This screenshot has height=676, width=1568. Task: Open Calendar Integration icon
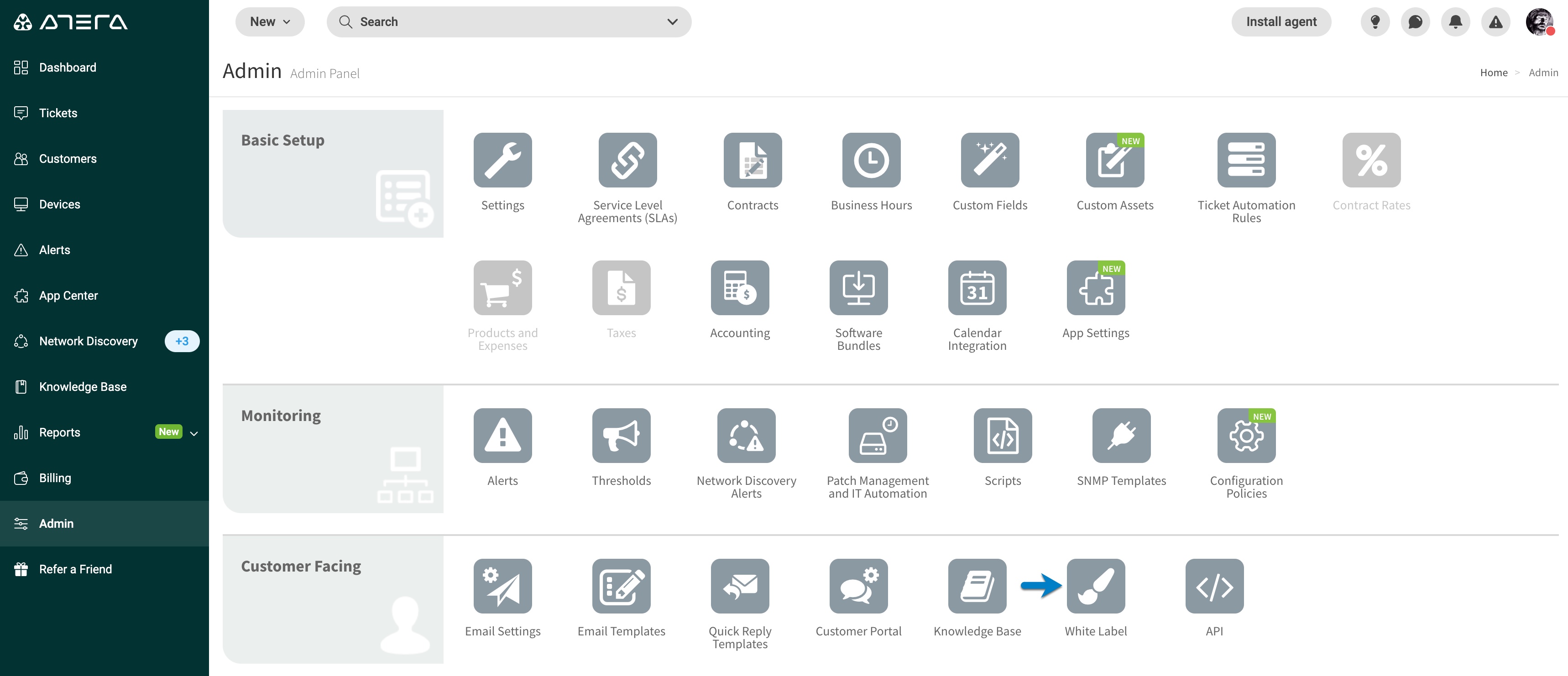click(977, 288)
